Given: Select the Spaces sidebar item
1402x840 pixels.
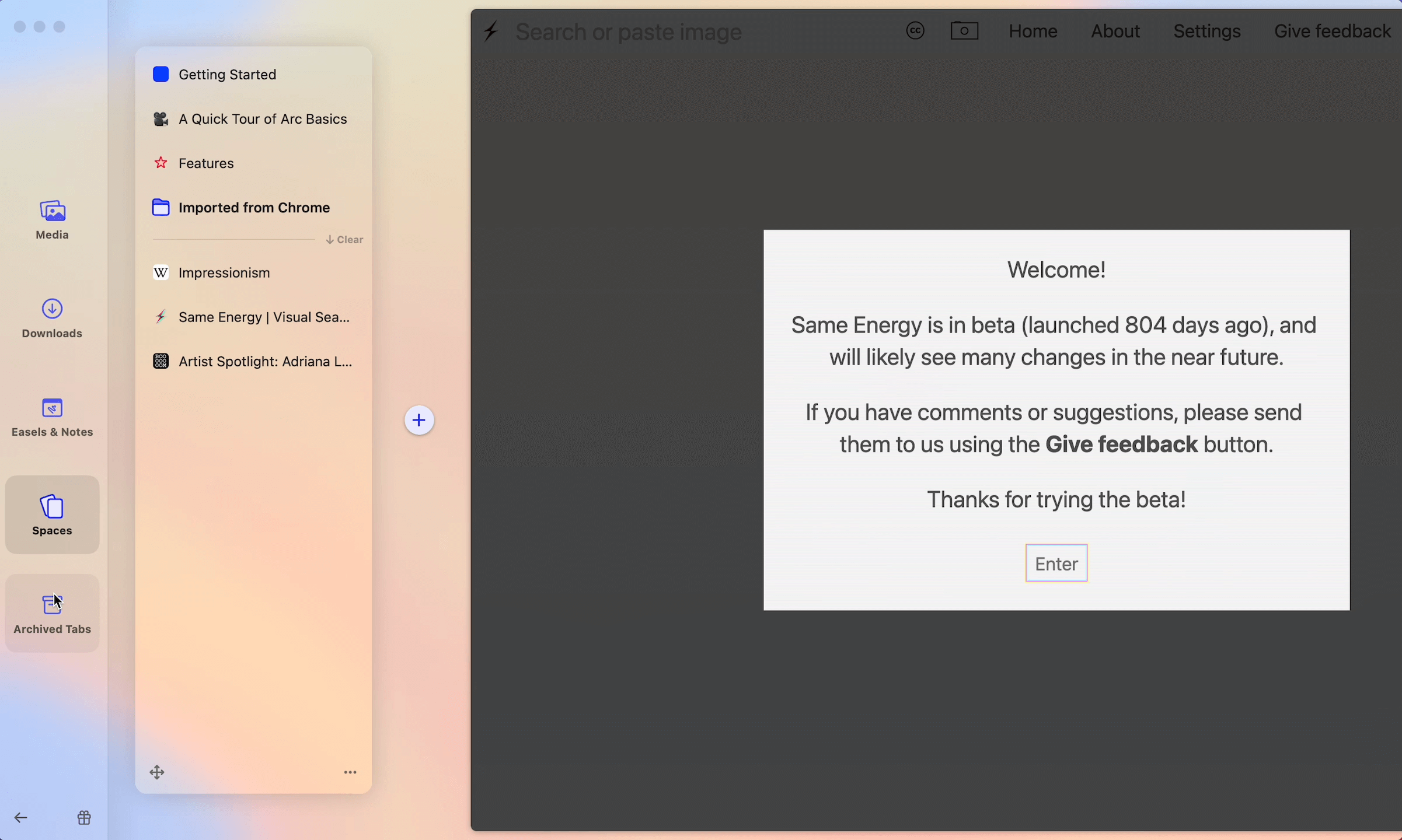Looking at the screenshot, I should pyautogui.click(x=52, y=514).
